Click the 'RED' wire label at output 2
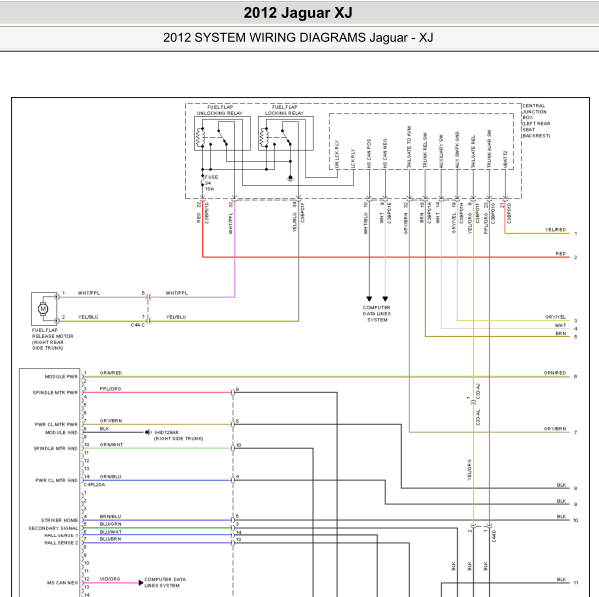The width and height of the screenshot is (599, 597). [561, 254]
